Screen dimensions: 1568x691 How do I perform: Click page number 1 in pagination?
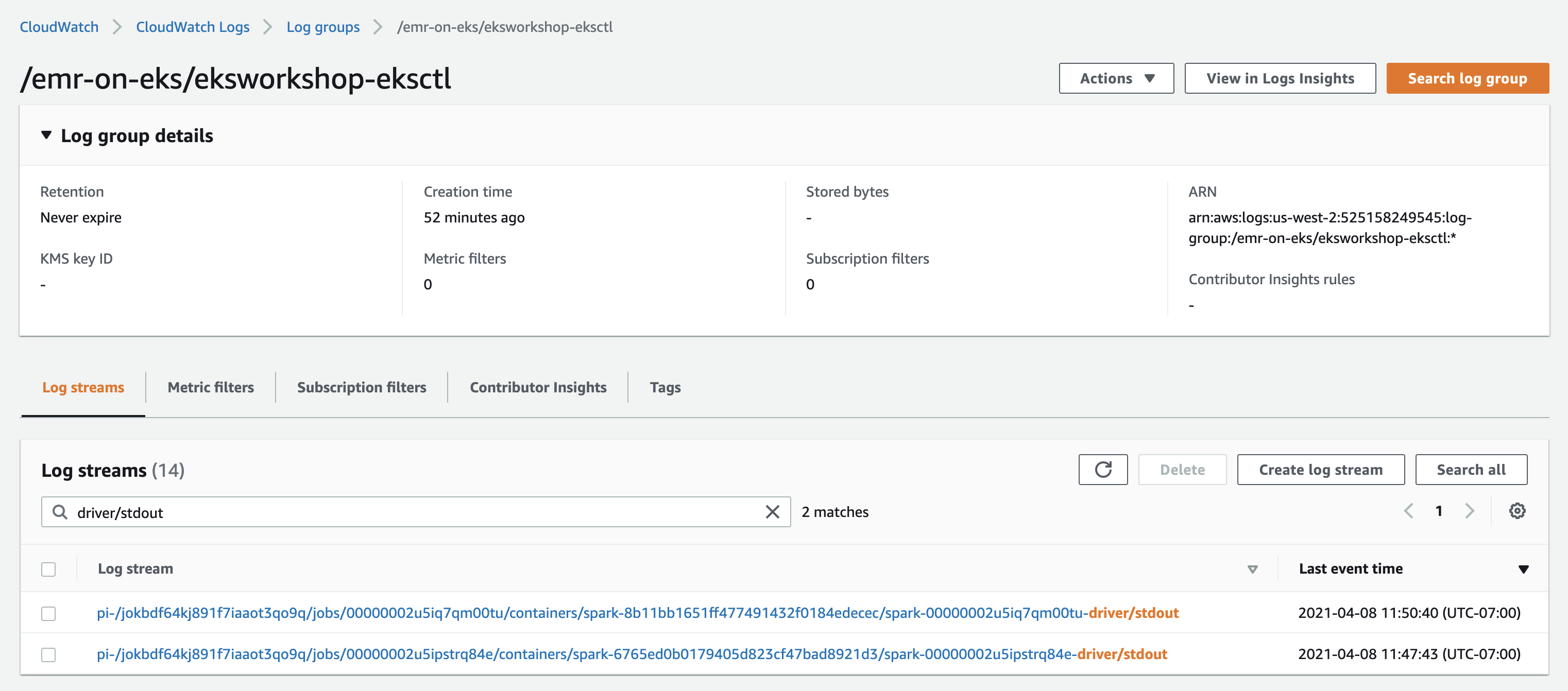pos(1439,511)
